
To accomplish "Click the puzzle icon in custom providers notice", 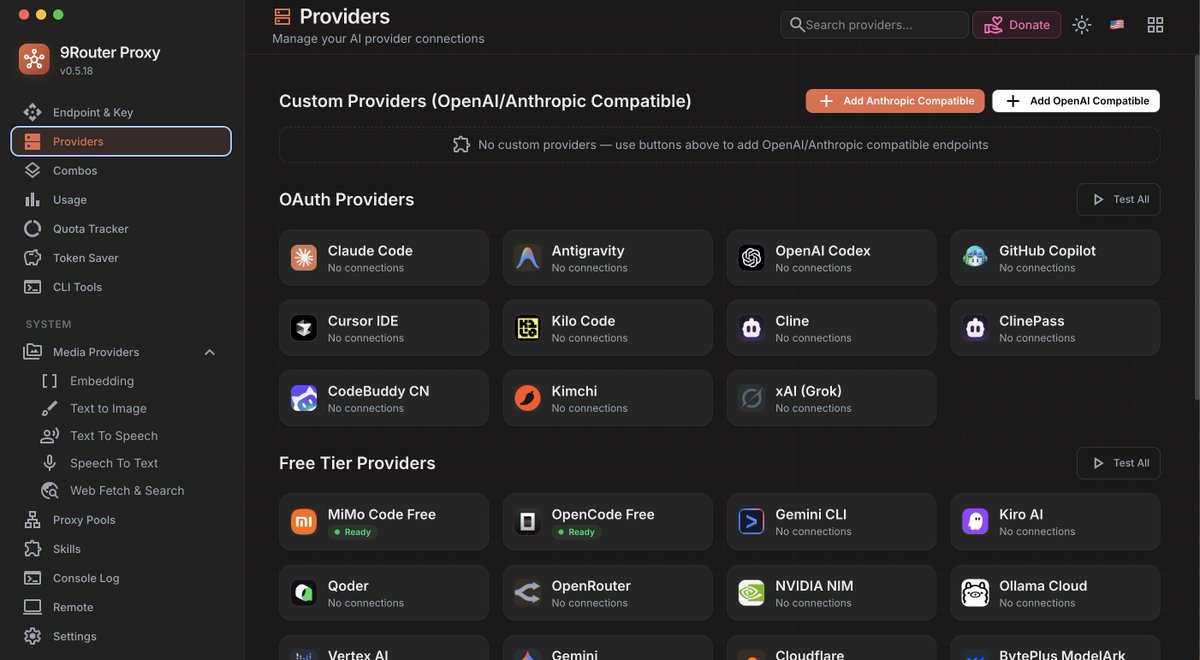I will tap(461, 145).
